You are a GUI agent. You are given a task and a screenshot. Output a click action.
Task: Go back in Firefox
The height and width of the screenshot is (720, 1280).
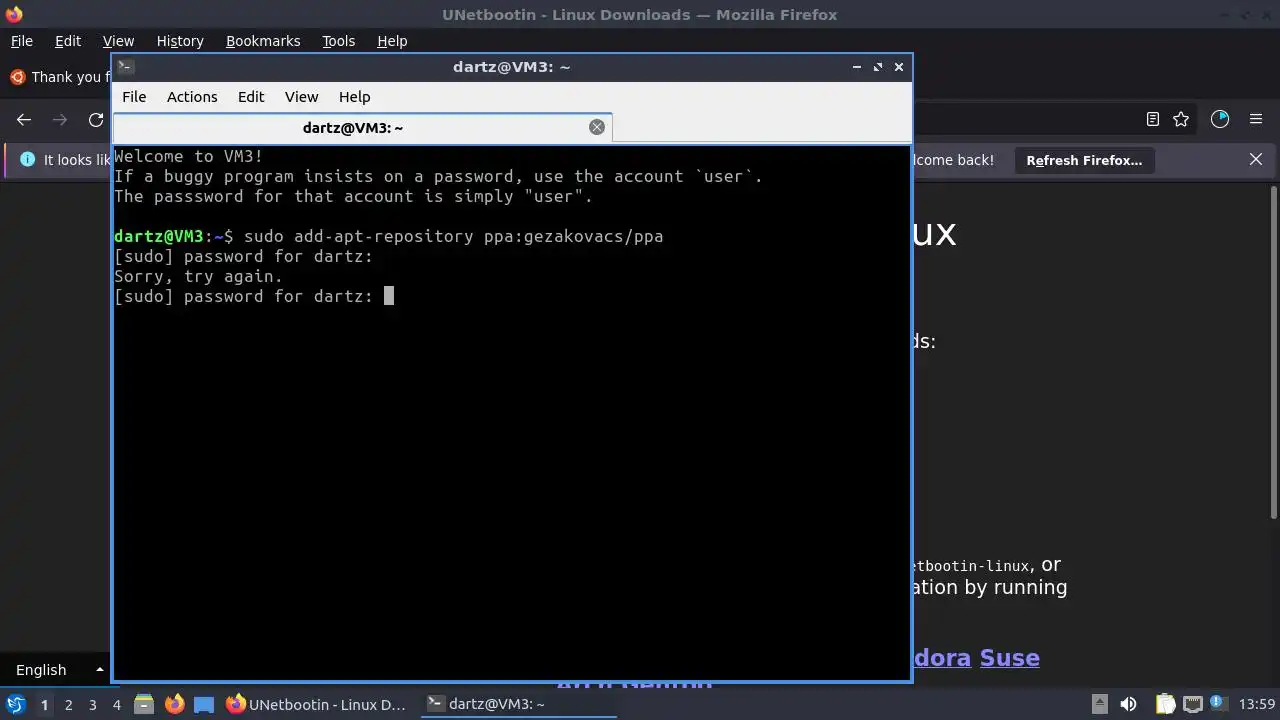pos(24,120)
